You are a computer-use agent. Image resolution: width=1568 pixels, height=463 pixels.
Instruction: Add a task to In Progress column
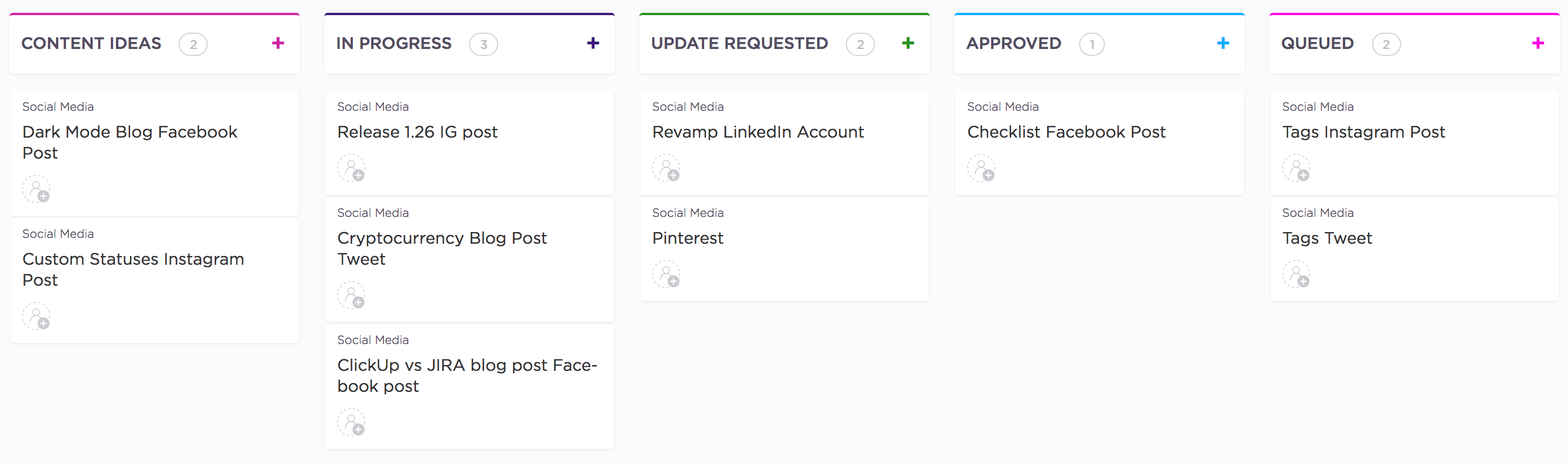pos(593,43)
